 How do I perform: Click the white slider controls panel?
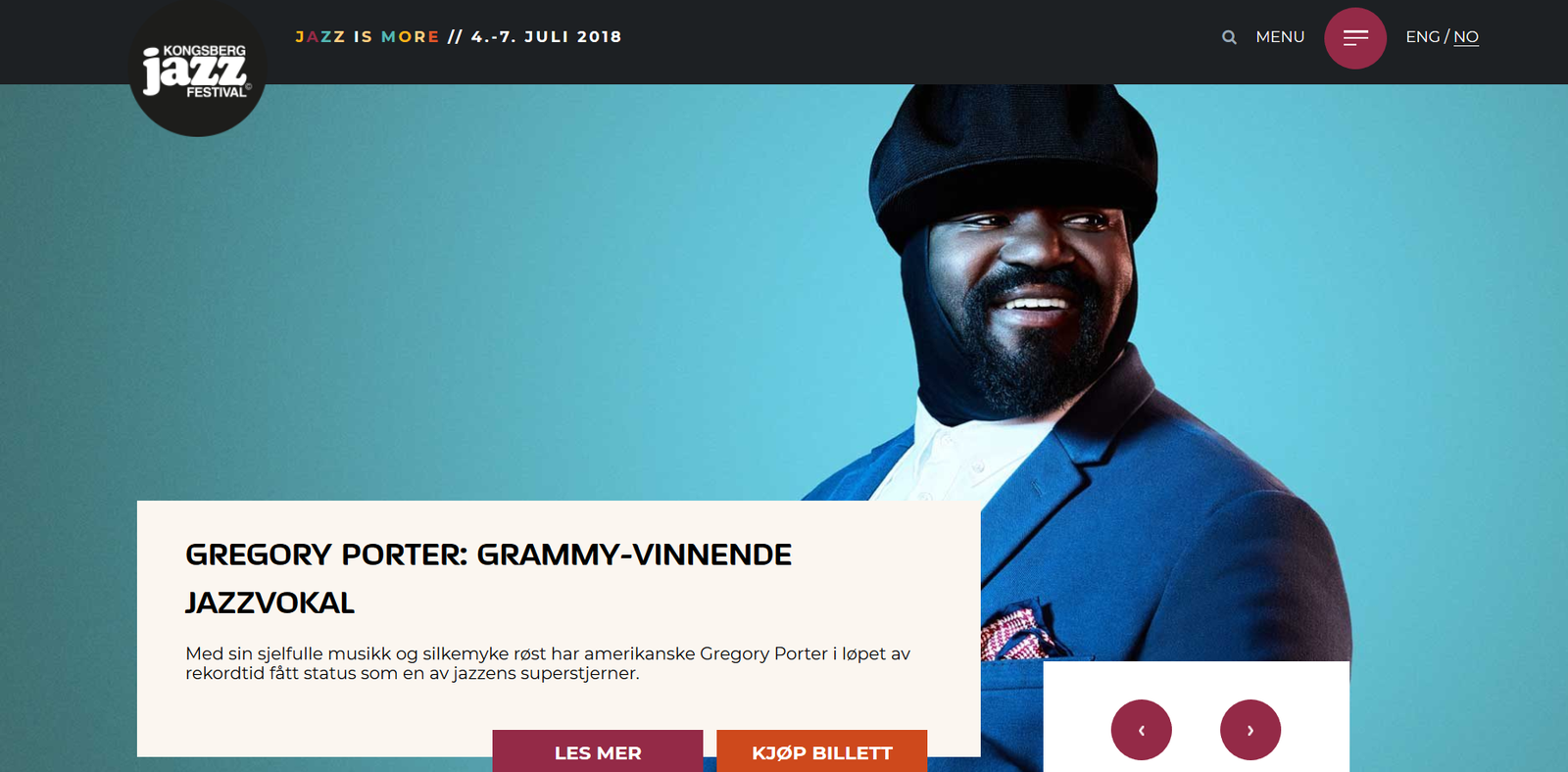[x=1197, y=716]
